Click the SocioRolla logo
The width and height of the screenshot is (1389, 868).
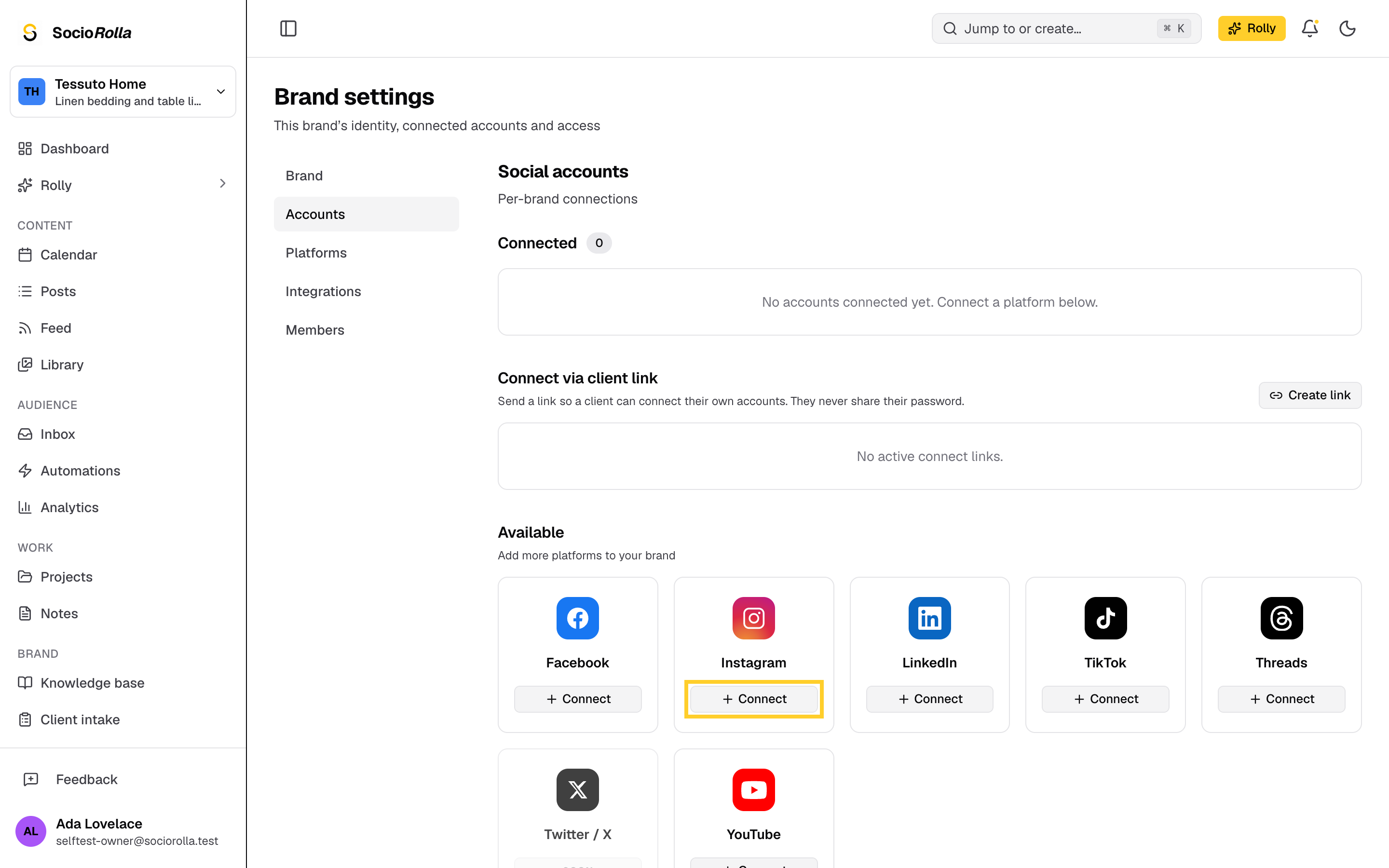click(76, 33)
